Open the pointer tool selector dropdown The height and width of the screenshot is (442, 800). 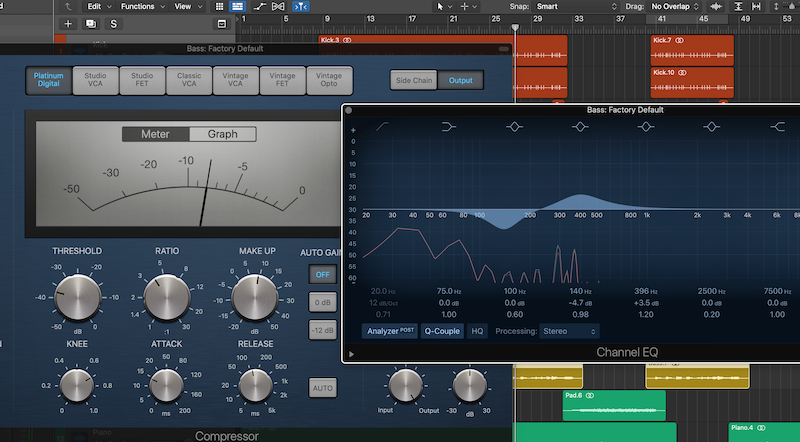click(x=444, y=7)
